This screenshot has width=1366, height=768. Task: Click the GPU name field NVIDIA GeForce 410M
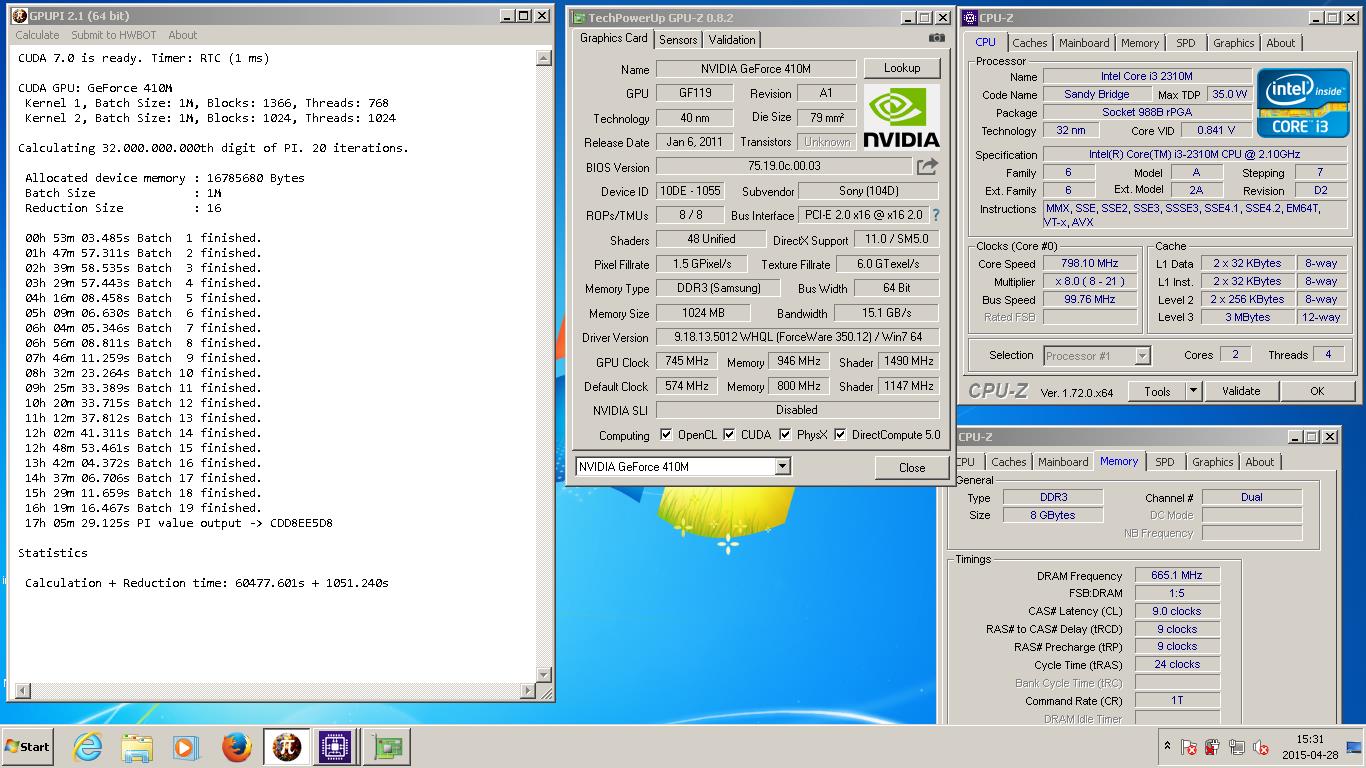click(756, 69)
